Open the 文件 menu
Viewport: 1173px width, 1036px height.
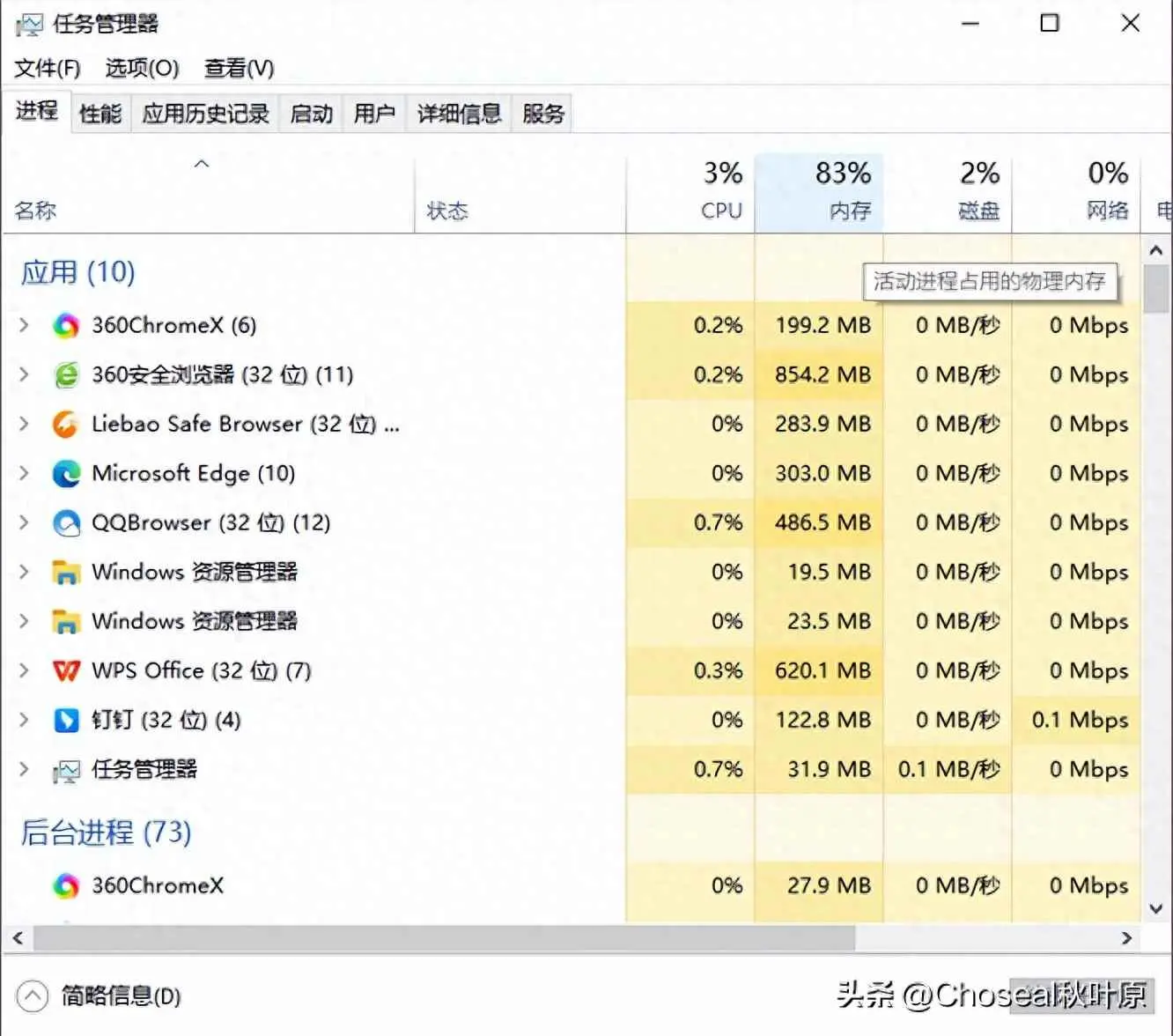click(x=46, y=68)
